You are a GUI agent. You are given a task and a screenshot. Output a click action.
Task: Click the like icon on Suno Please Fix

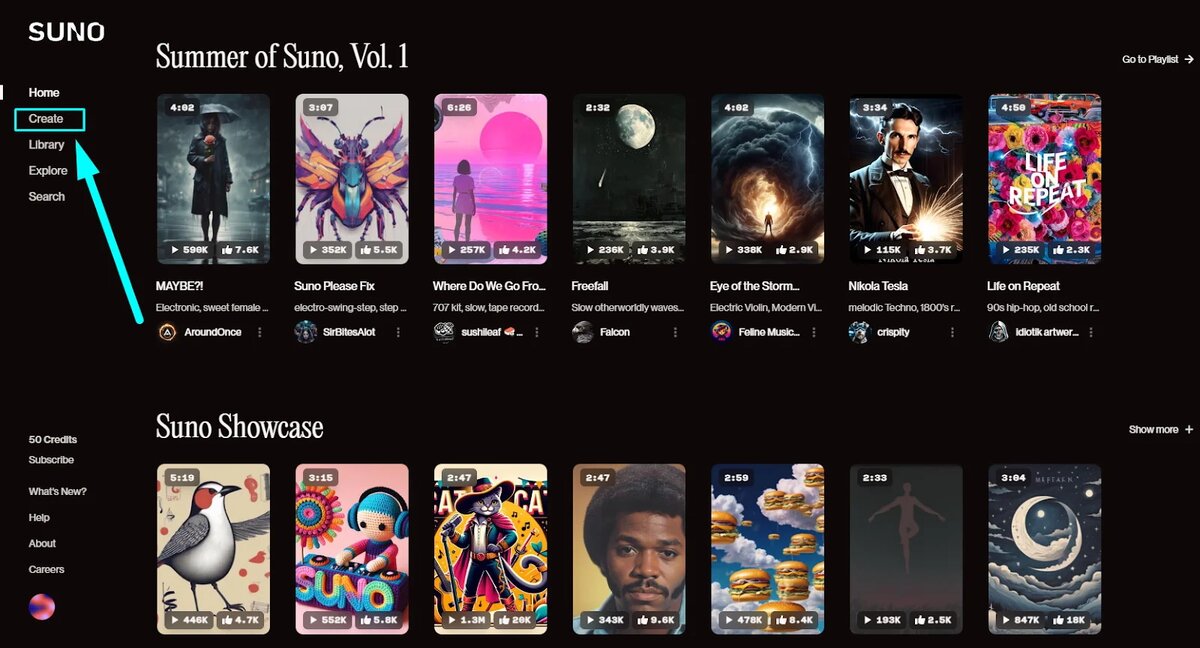(x=363, y=250)
